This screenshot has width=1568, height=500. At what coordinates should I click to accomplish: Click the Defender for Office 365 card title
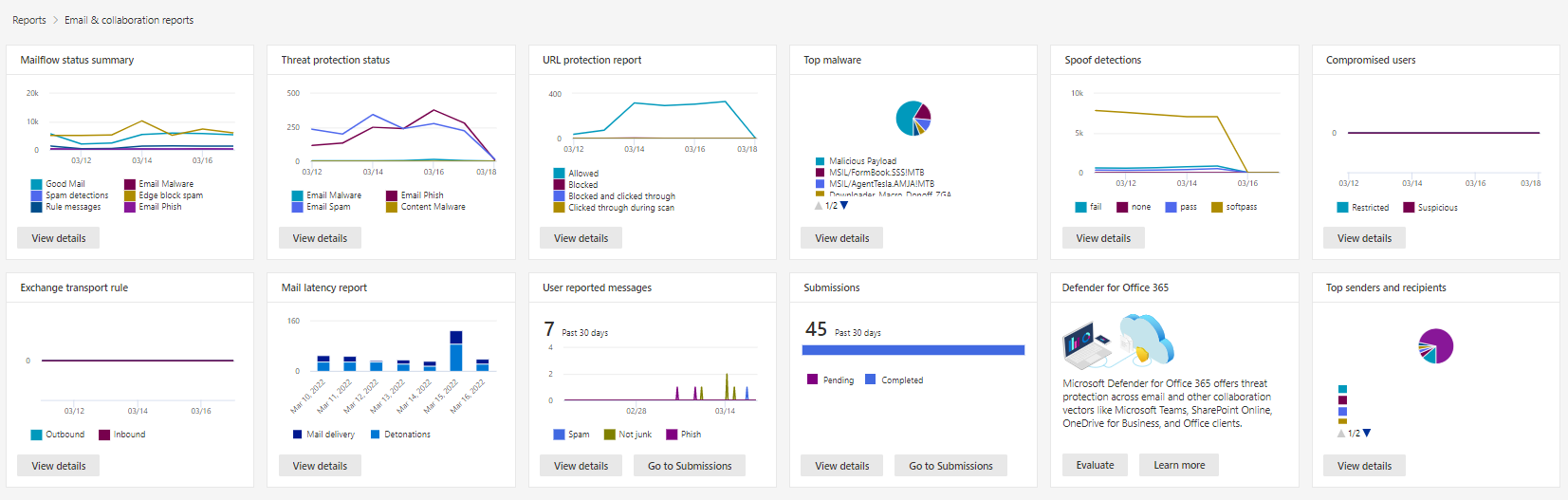coord(1115,287)
